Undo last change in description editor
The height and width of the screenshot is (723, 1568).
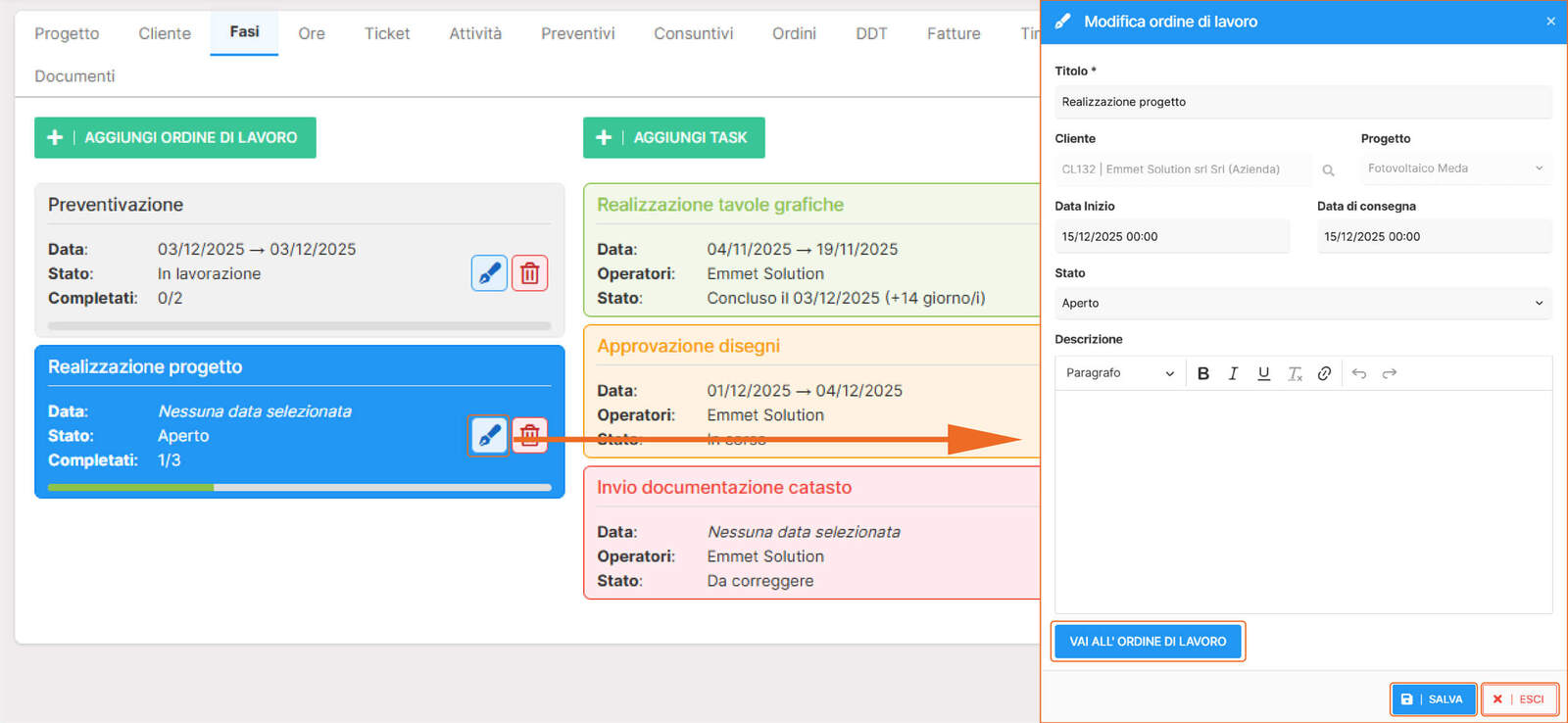click(x=1358, y=373)
